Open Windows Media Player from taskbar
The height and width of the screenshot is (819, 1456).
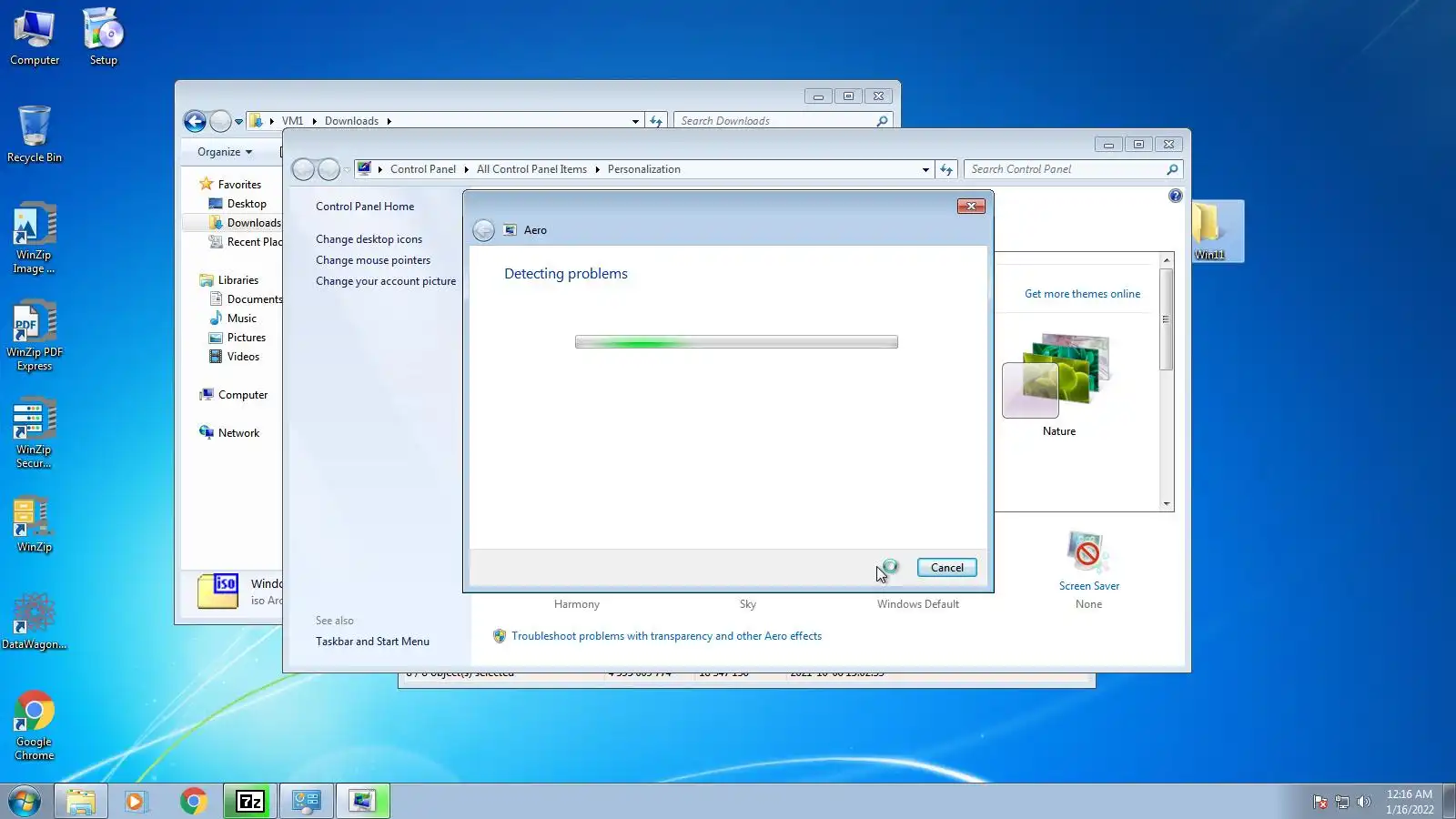(x=136, y=801)
